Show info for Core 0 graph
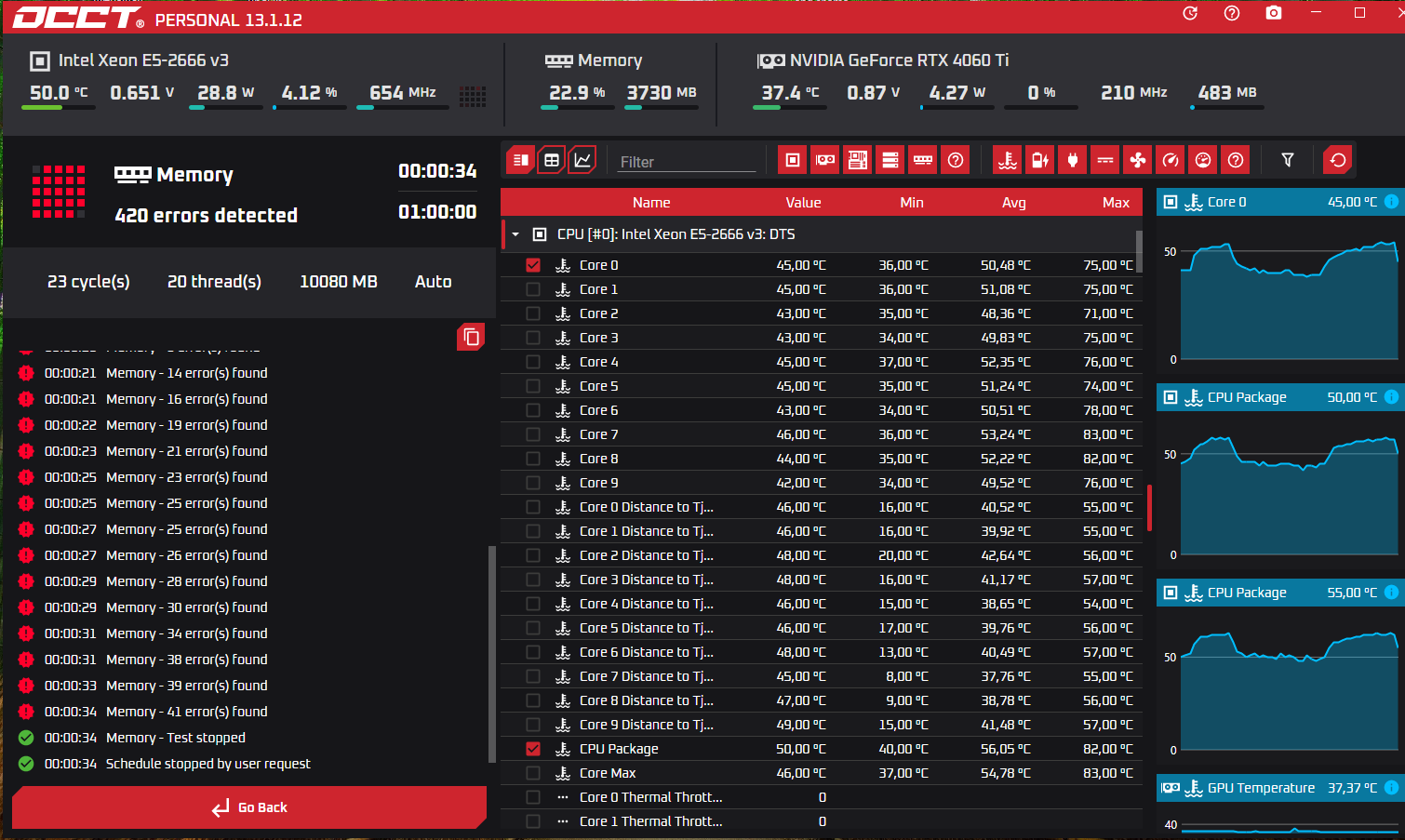Screen dimensions: 1405x840 (x=1391, y=202)
